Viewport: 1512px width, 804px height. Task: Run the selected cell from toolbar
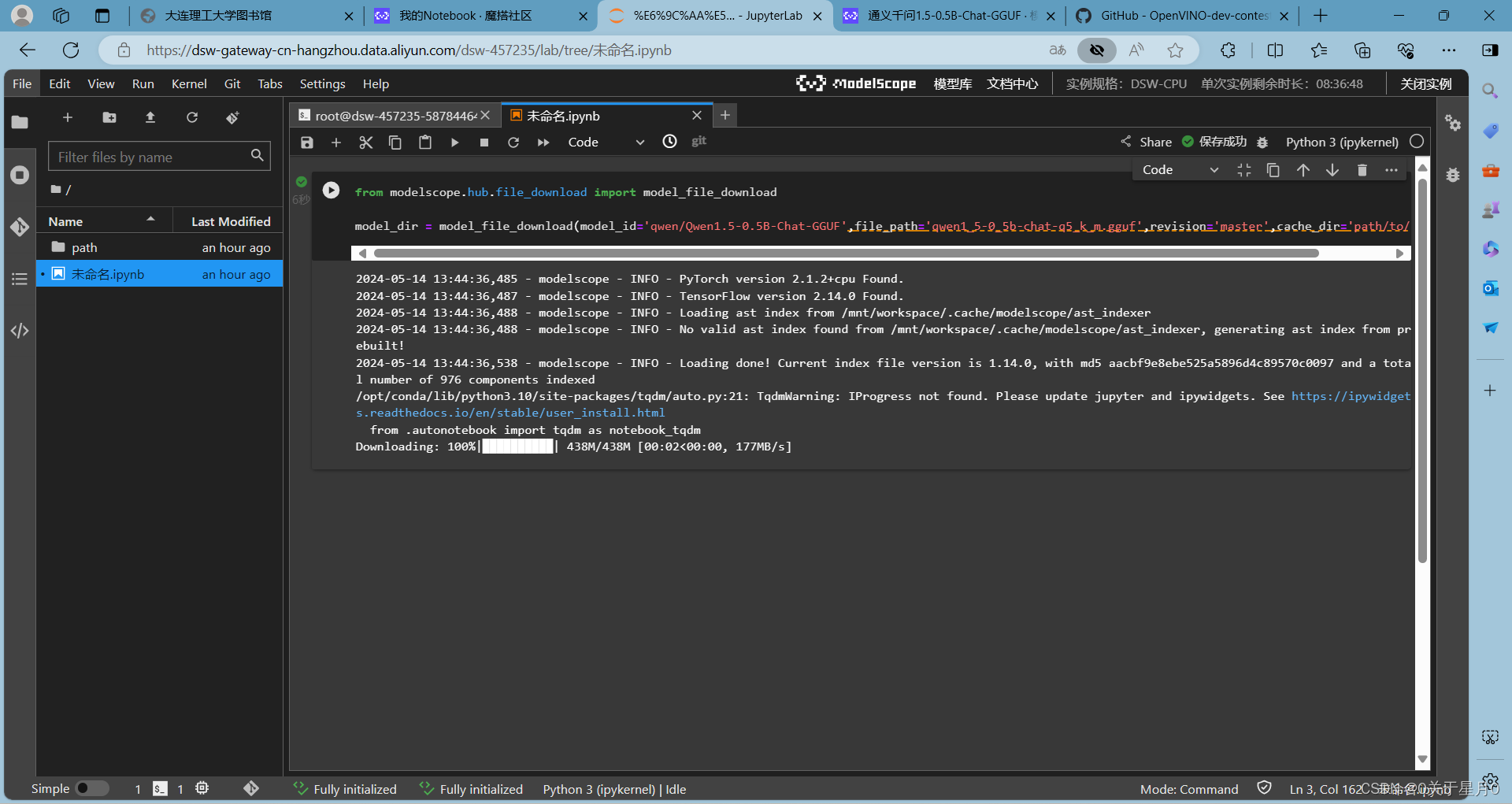coord(454,143)
